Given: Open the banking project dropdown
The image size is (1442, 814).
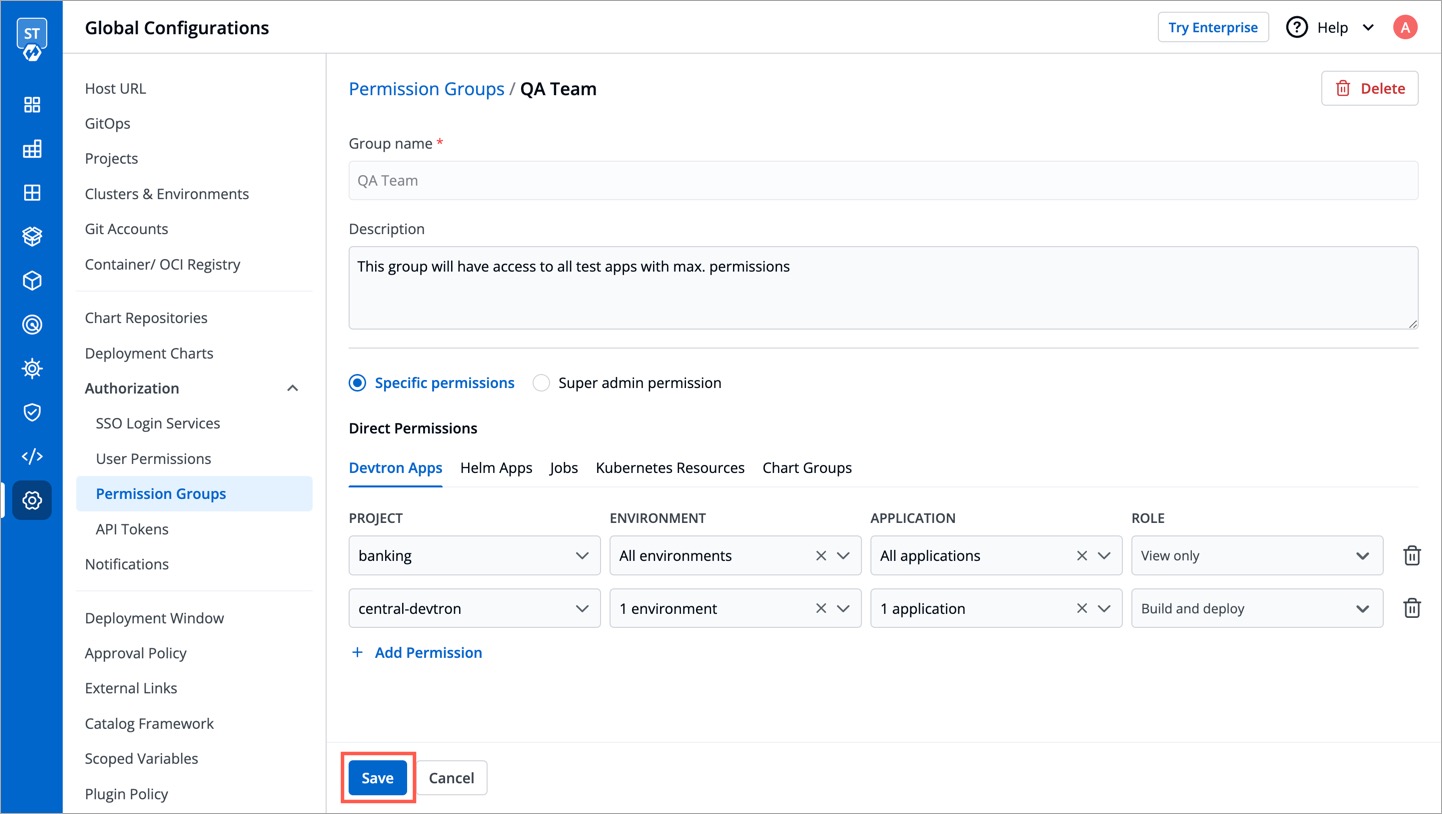Looking at the screenshot, I should (474, 556).
